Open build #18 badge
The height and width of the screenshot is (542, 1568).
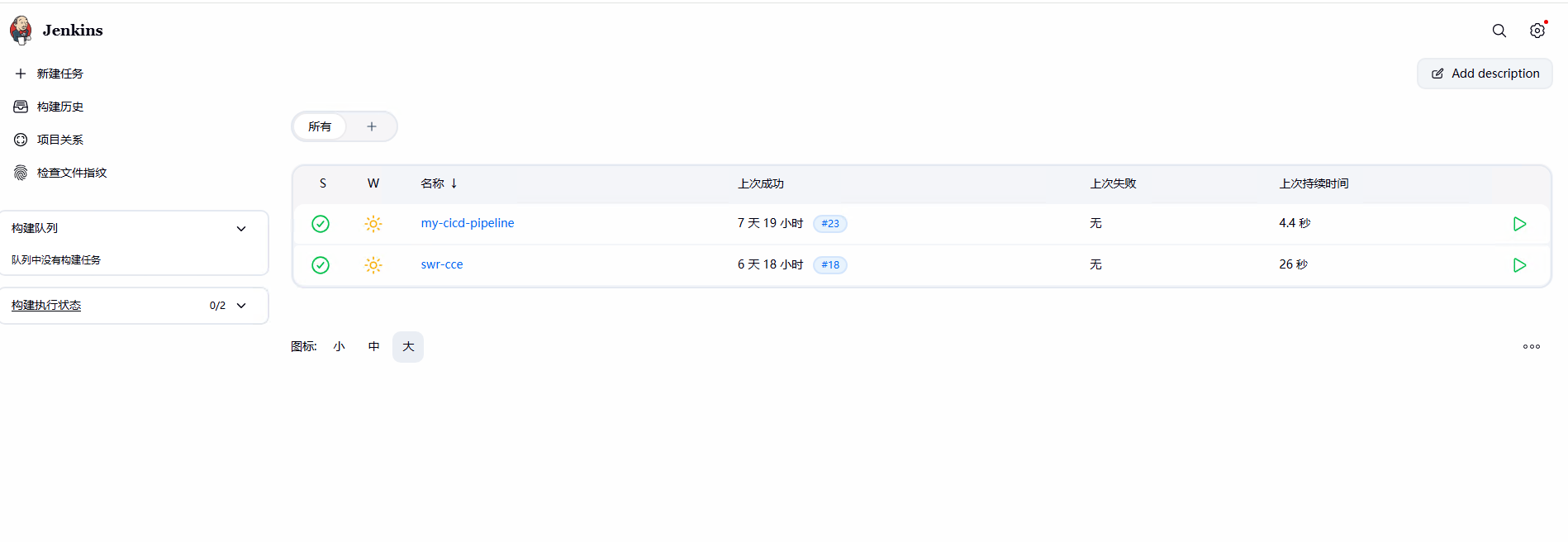(830, 265)
